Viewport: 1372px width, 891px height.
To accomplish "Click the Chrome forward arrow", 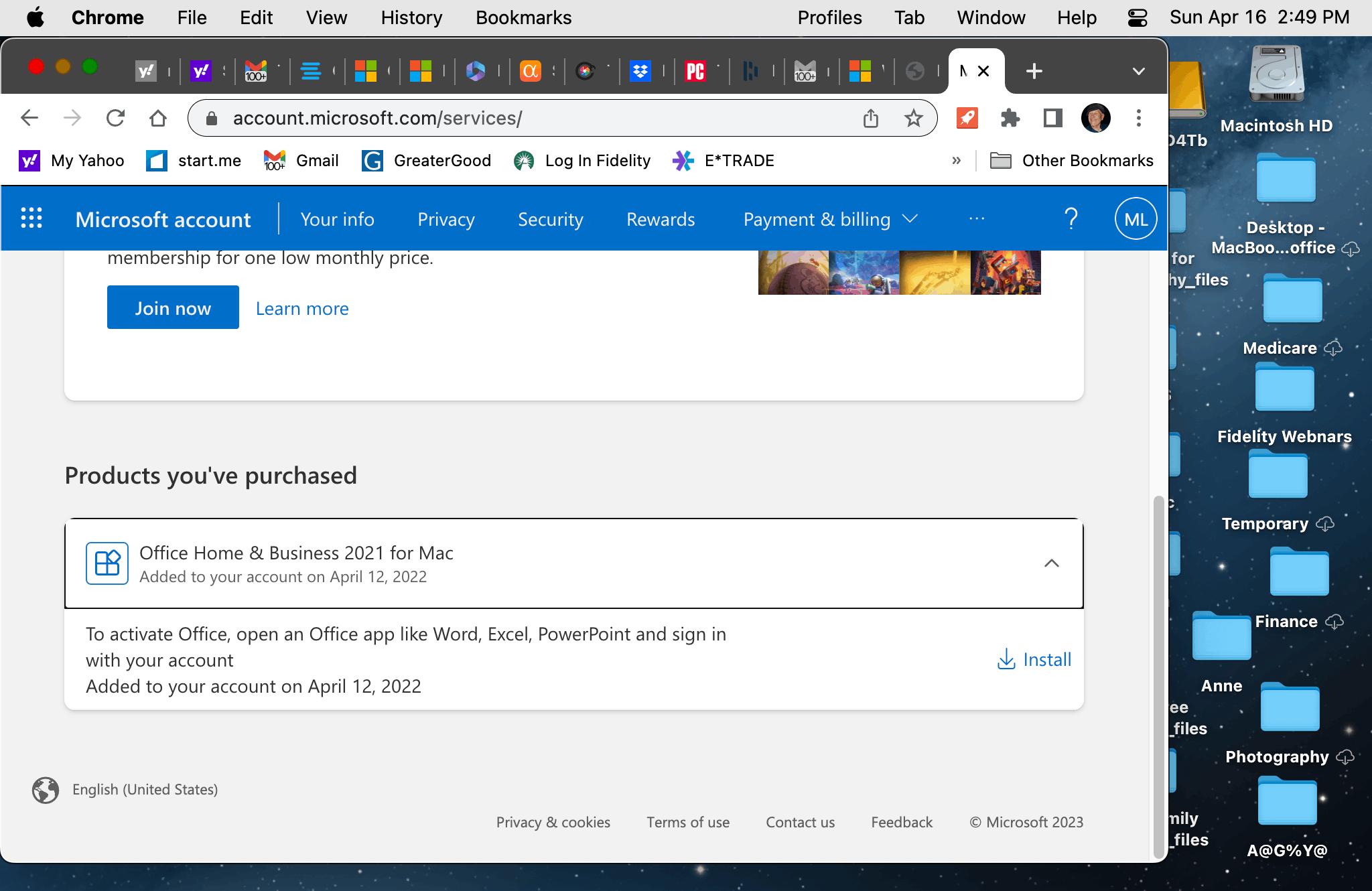I will coord(72,119).
